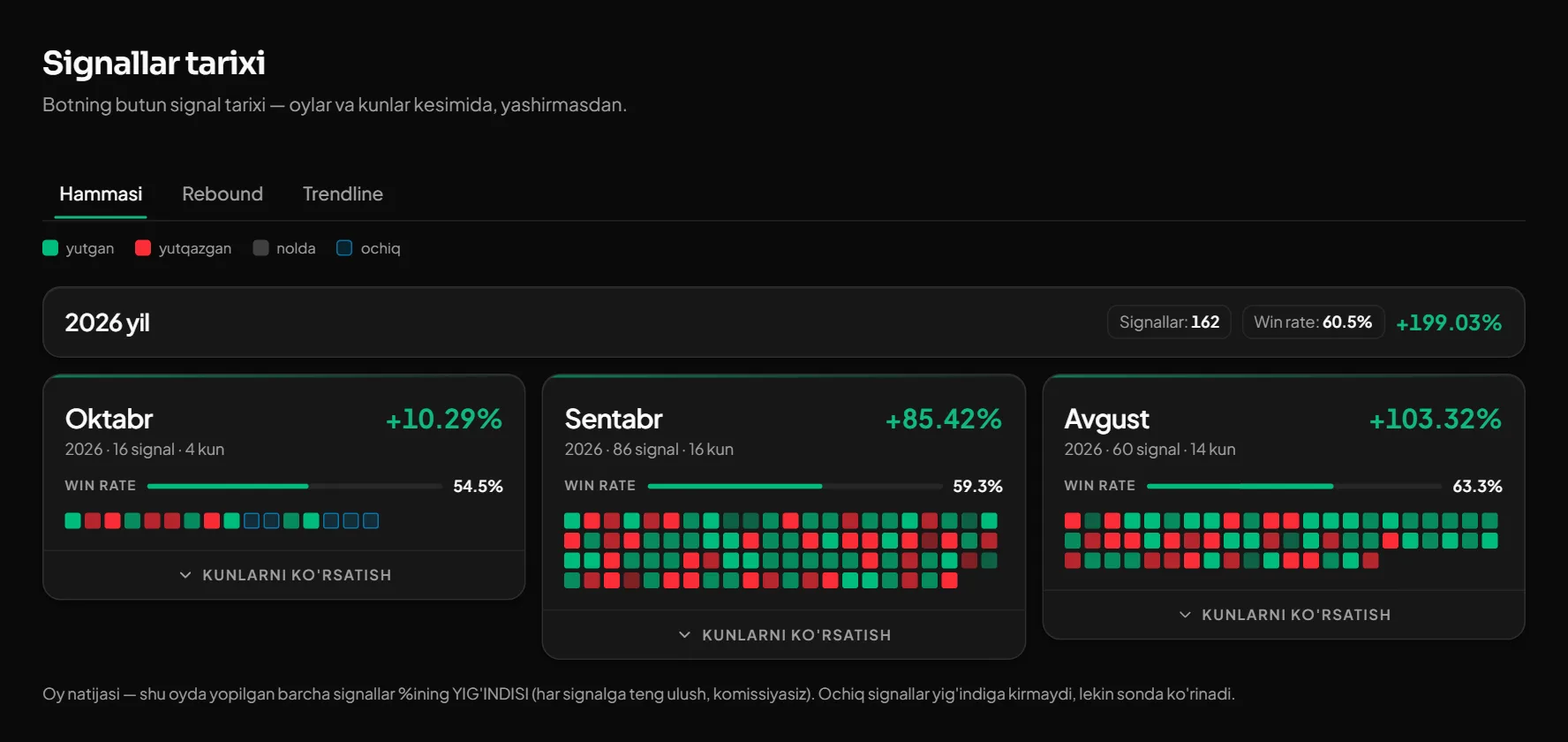Click the Signallar: 162 badge
Viewport: 1568px width, 742px height.
click(x=1169, y=322)
